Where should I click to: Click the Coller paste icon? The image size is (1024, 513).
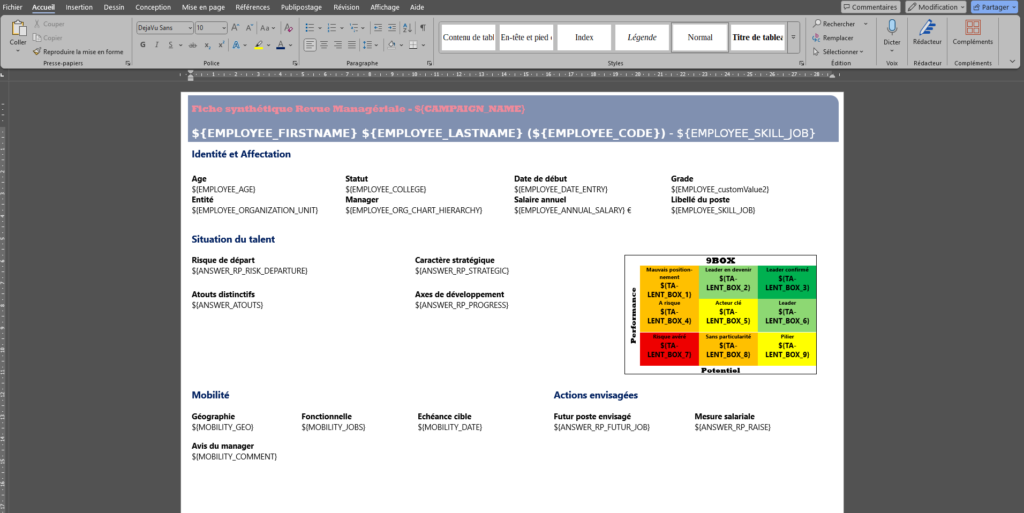[18, 30]
